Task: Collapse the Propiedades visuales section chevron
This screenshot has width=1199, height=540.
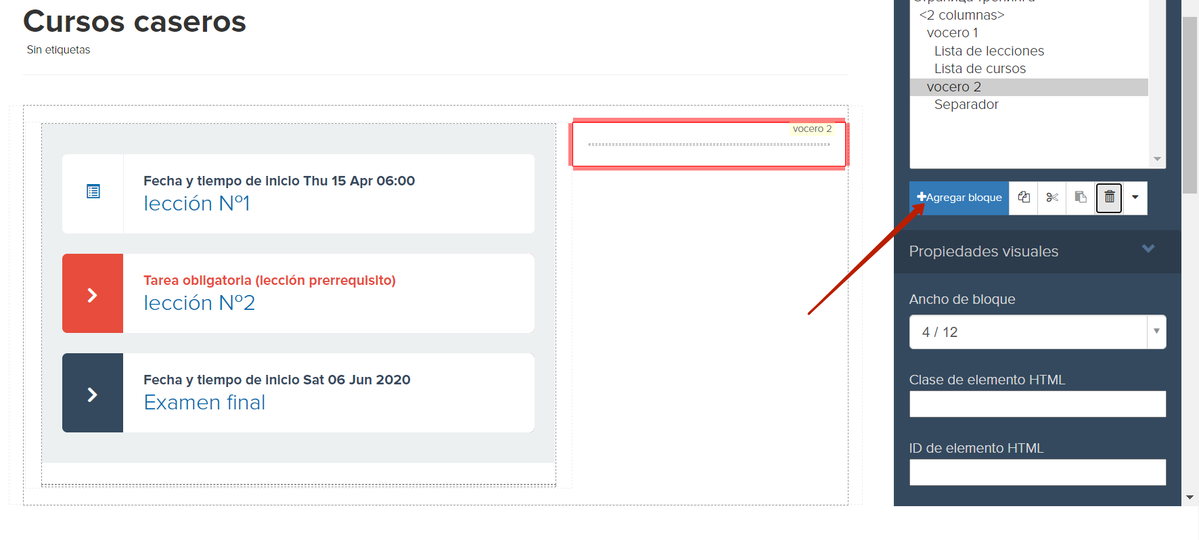Action: coord(1148,249)
